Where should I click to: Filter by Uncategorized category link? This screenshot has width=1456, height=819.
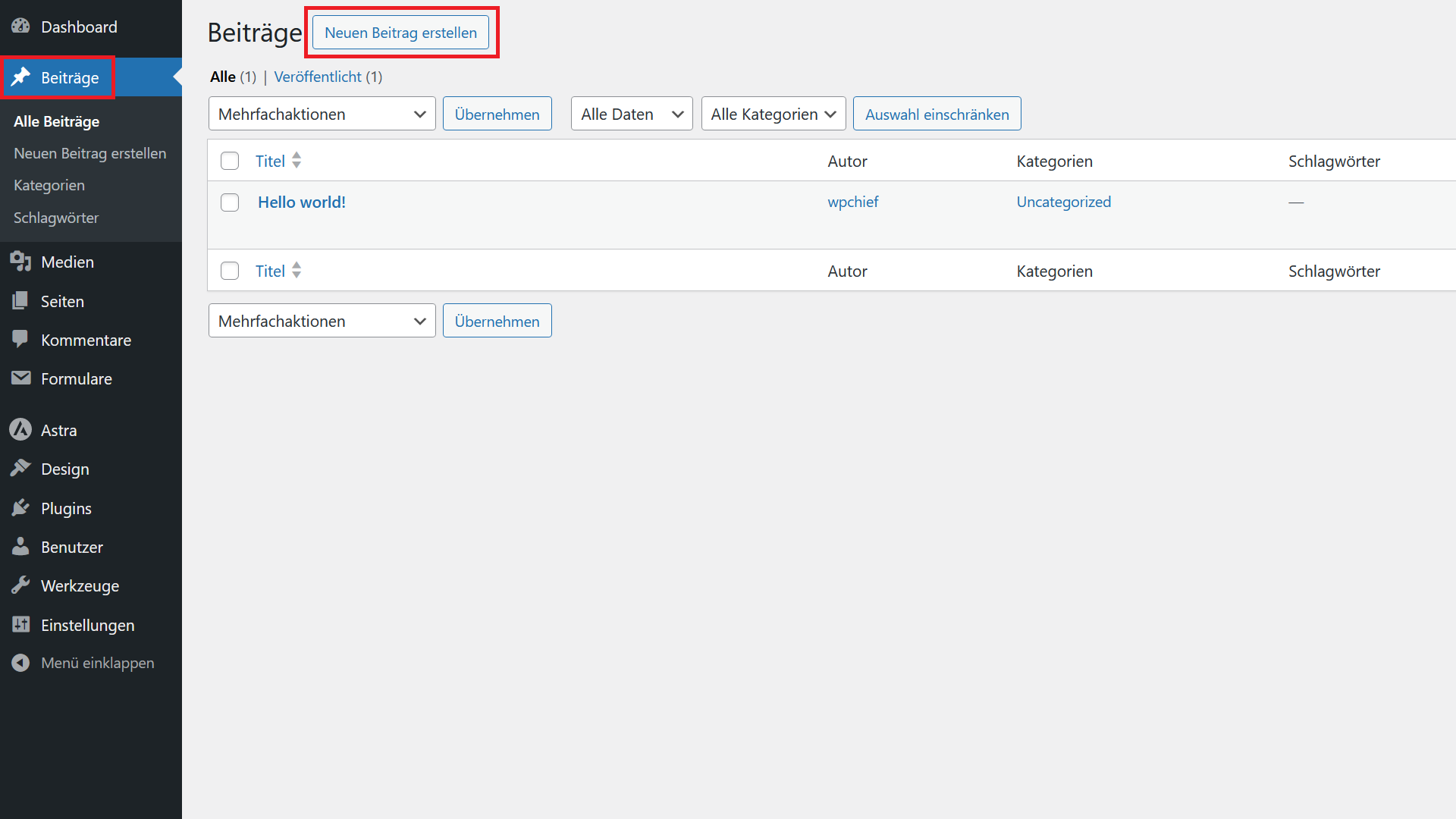1063,202
